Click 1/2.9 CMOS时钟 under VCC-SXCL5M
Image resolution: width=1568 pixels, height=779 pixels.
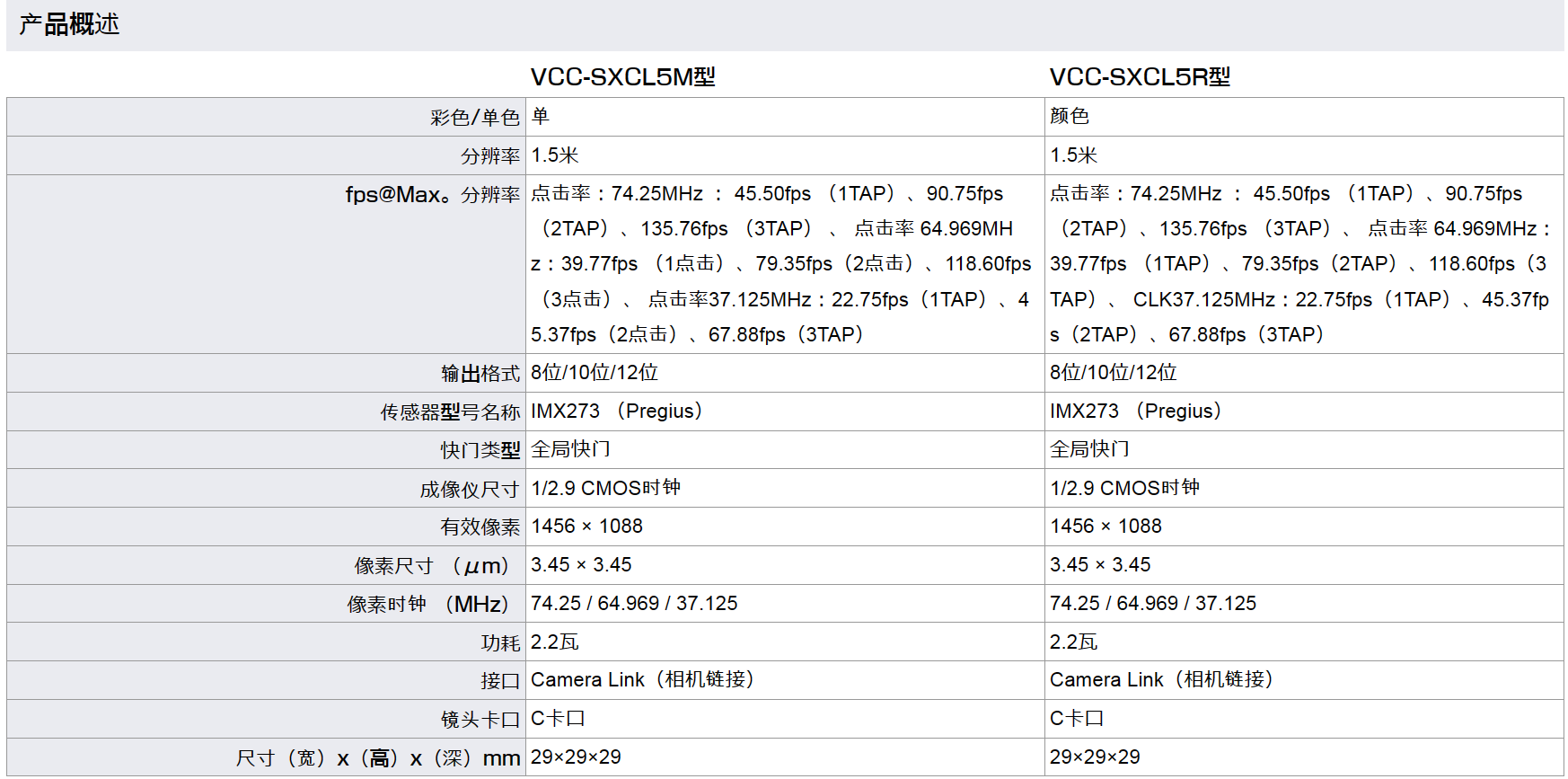606,488
